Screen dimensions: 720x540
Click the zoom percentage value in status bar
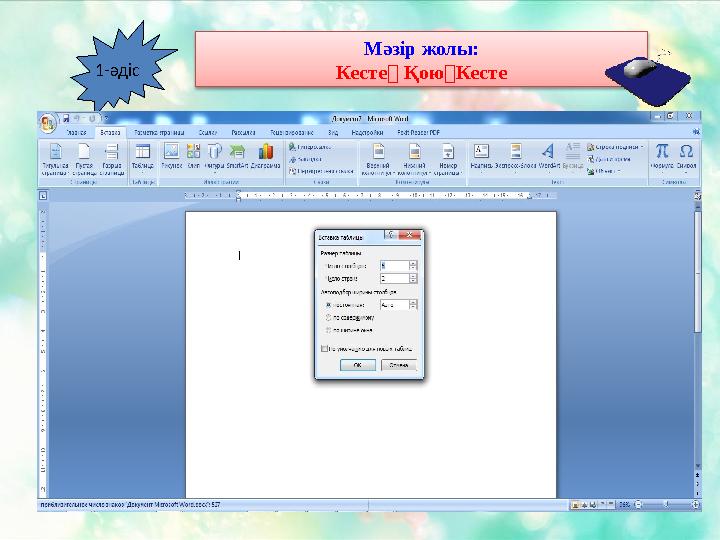click(x=624, y=505)
